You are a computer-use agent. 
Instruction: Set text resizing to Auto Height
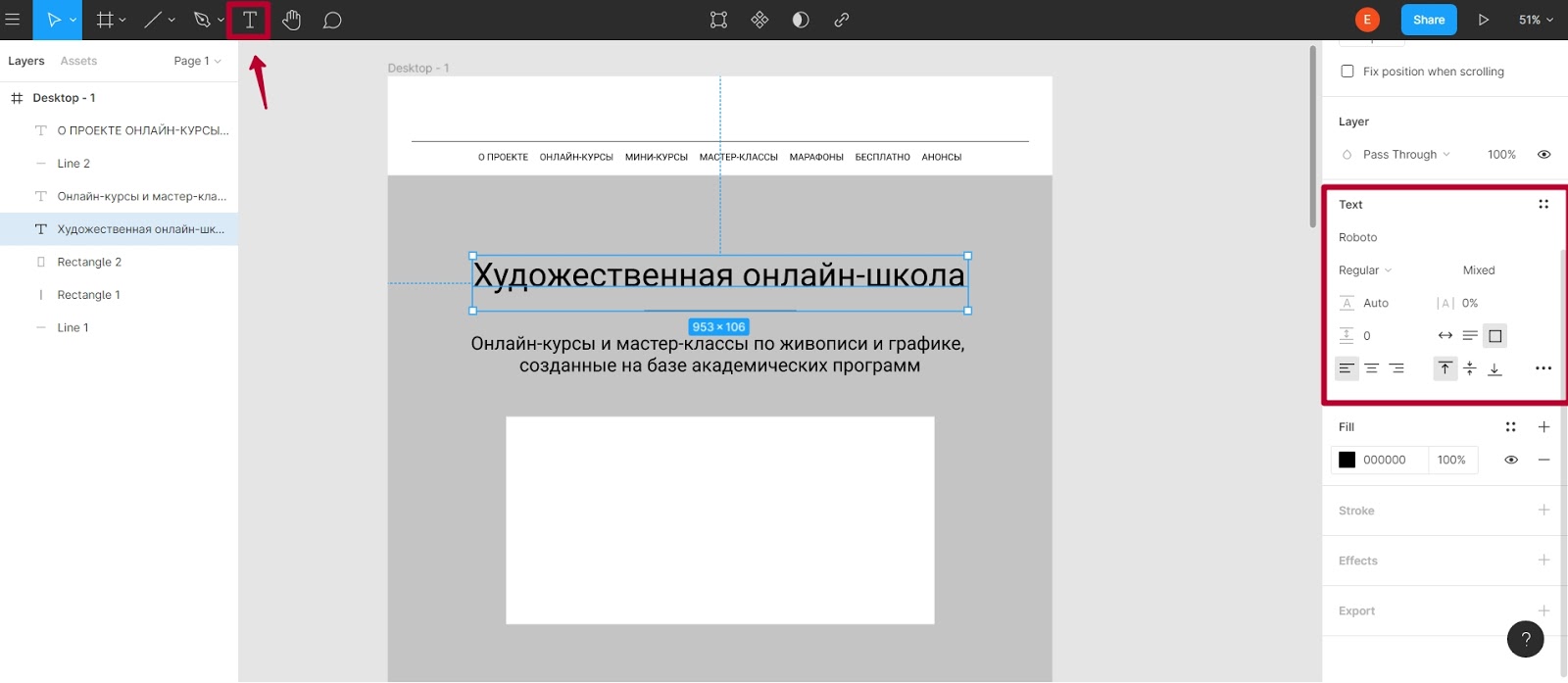(1470, 335)
